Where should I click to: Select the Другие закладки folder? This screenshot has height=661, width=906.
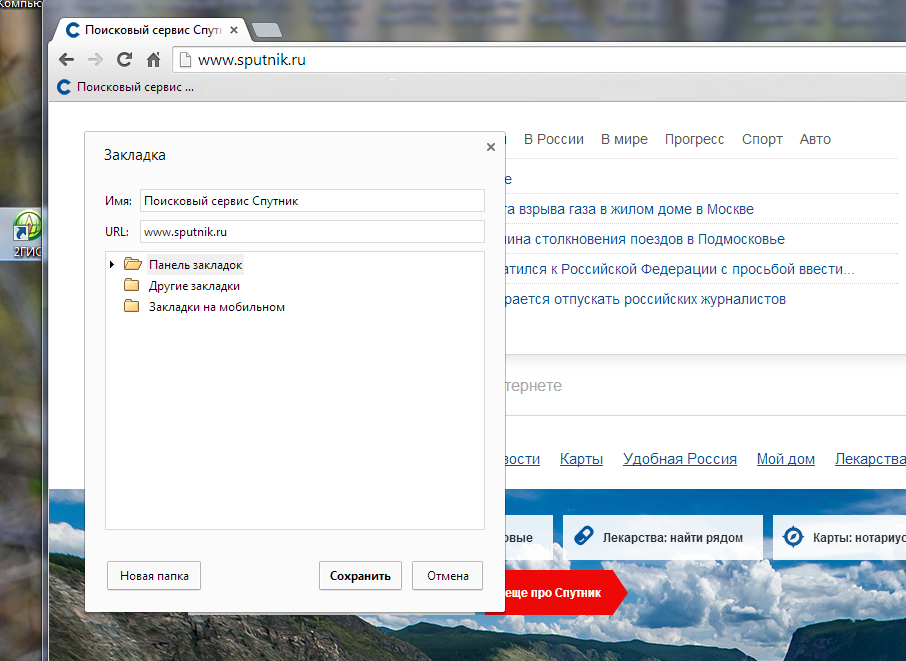click(194, 286)
